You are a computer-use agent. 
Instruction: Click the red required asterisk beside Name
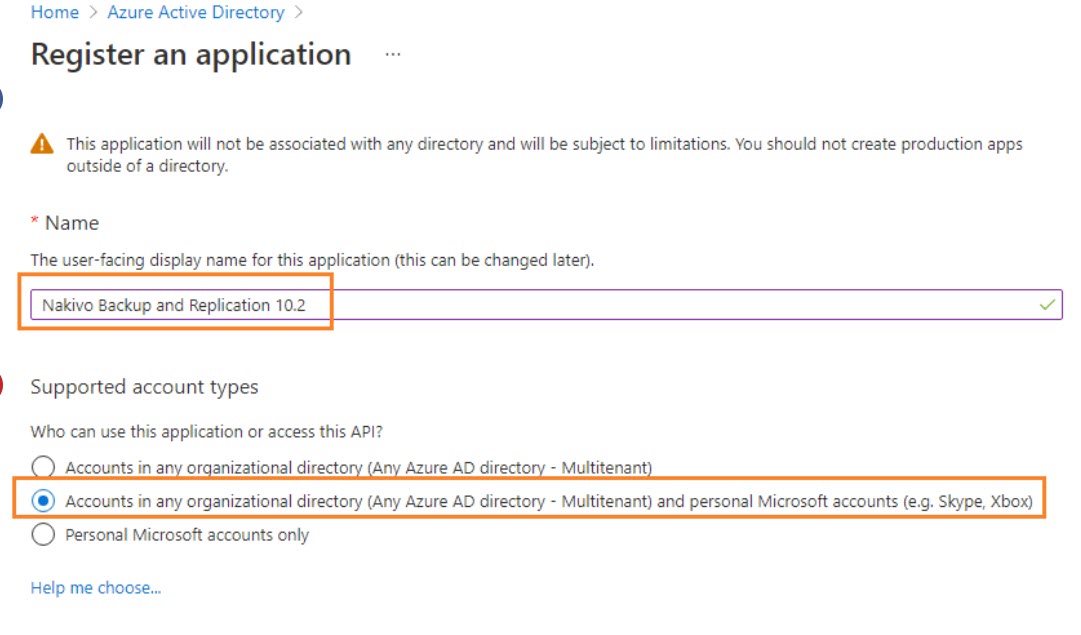35,222
